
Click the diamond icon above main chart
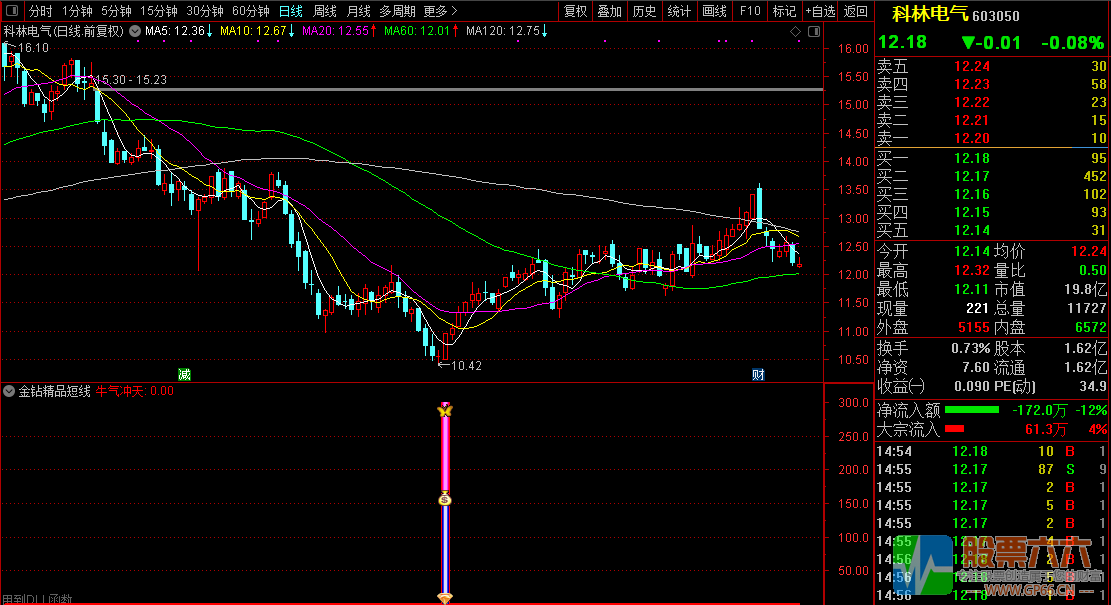(x=795, y=31)
